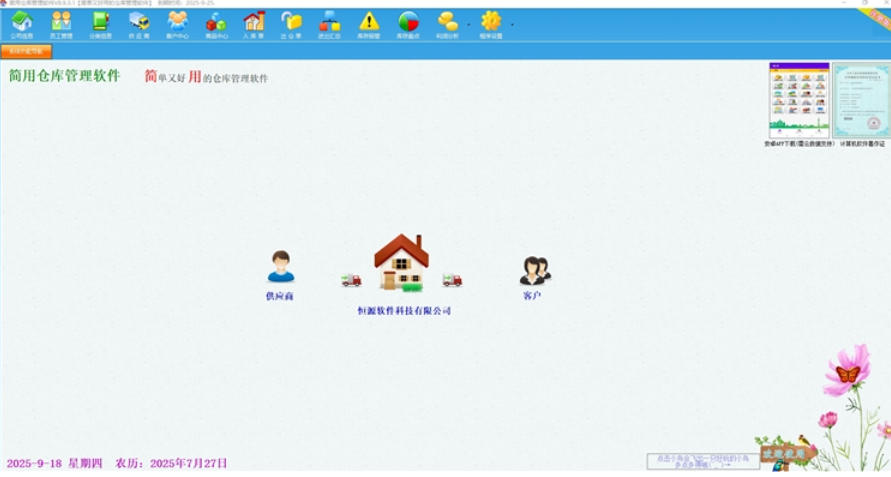
Task: Open customer center group-of-people icon
Action: coord(177,24)
